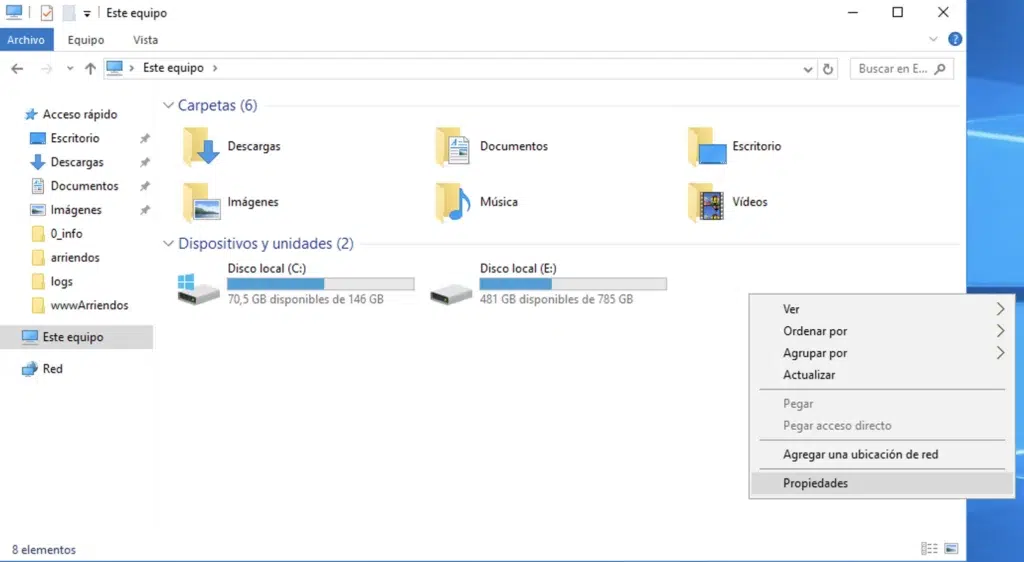Refresh the address bar location

[x=827, y=69]
